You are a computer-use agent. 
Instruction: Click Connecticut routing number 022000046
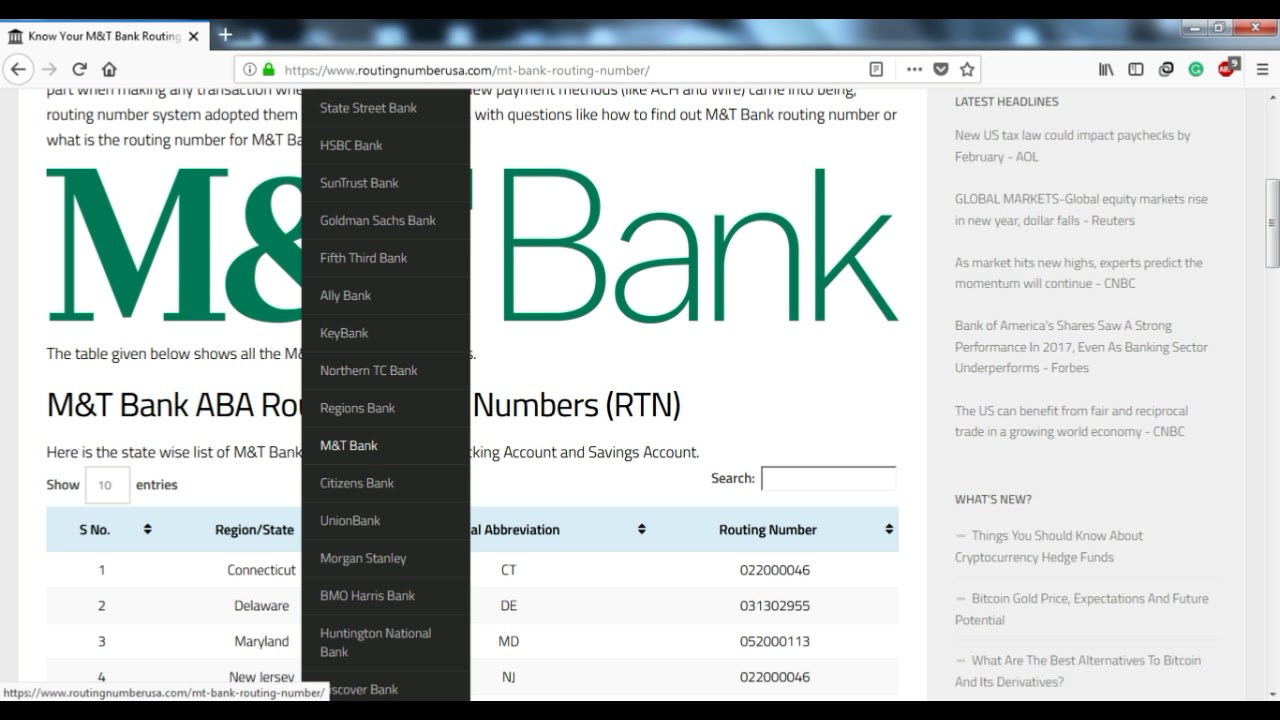pyautogui.click(x=775, y=570)
